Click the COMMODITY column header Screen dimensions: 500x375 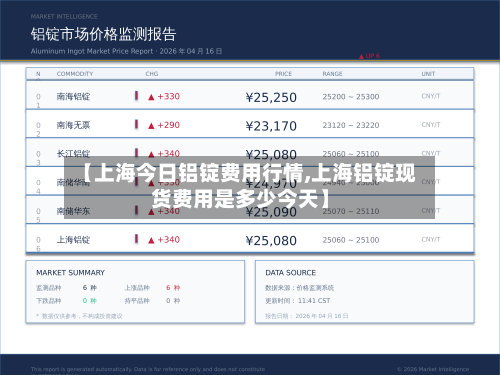[x=75, y=74]
